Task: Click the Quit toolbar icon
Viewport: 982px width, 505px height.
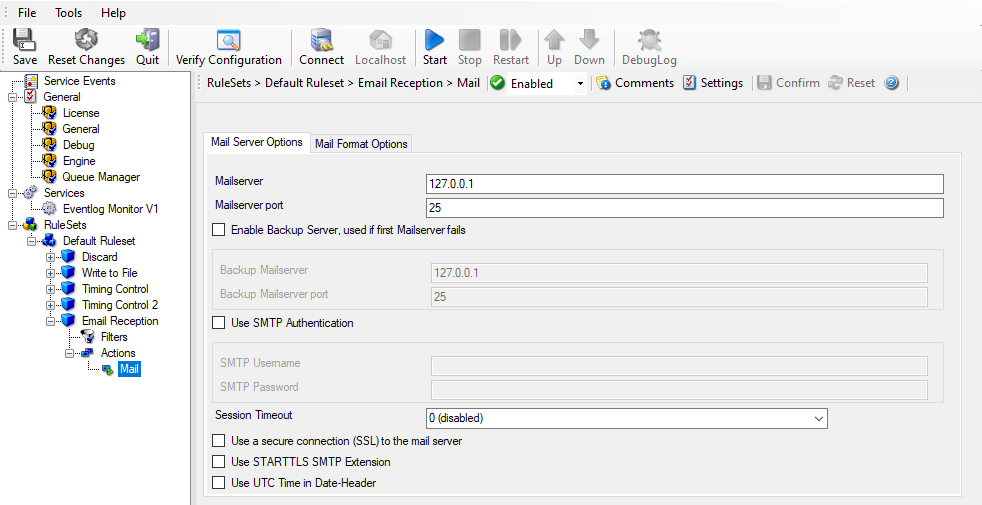Action: 147,40
